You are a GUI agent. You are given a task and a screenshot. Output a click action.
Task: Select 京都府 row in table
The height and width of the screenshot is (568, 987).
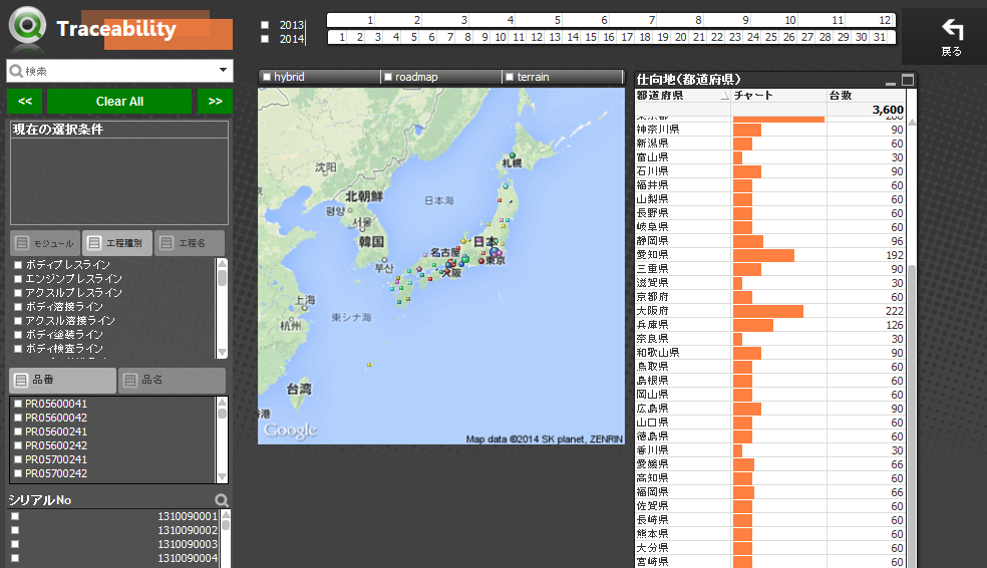point(770,297)
